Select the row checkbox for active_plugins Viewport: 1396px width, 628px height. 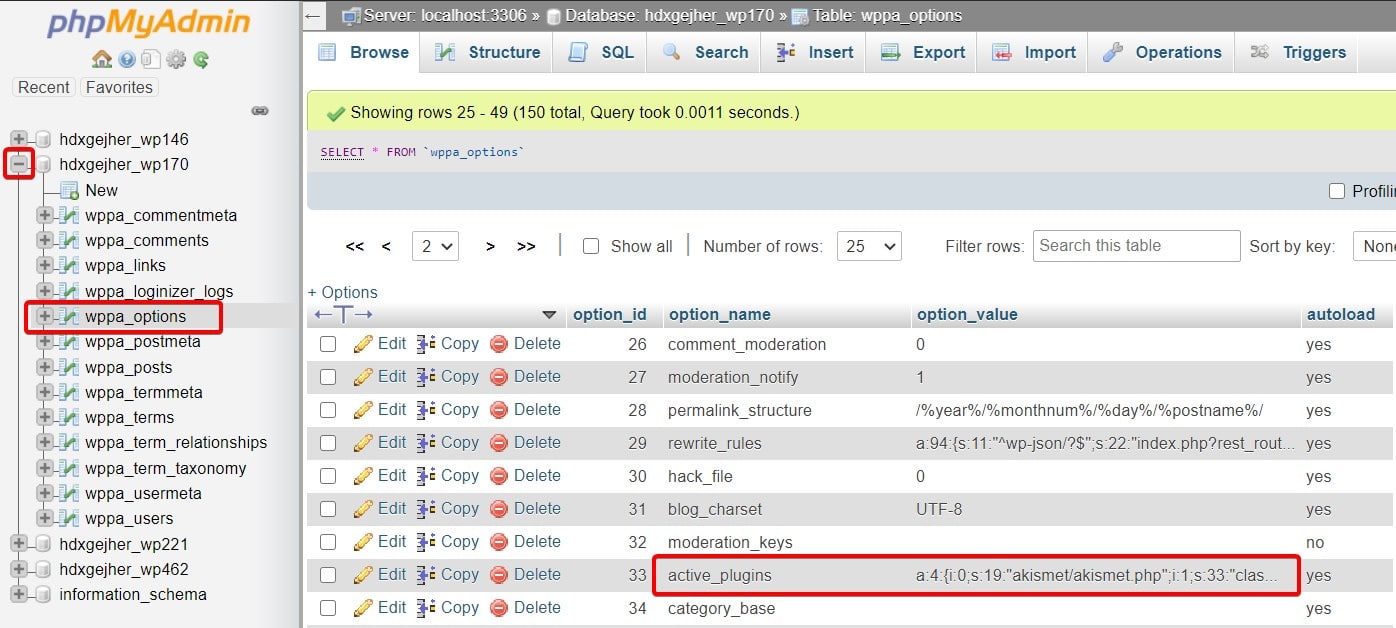(328, 574)
